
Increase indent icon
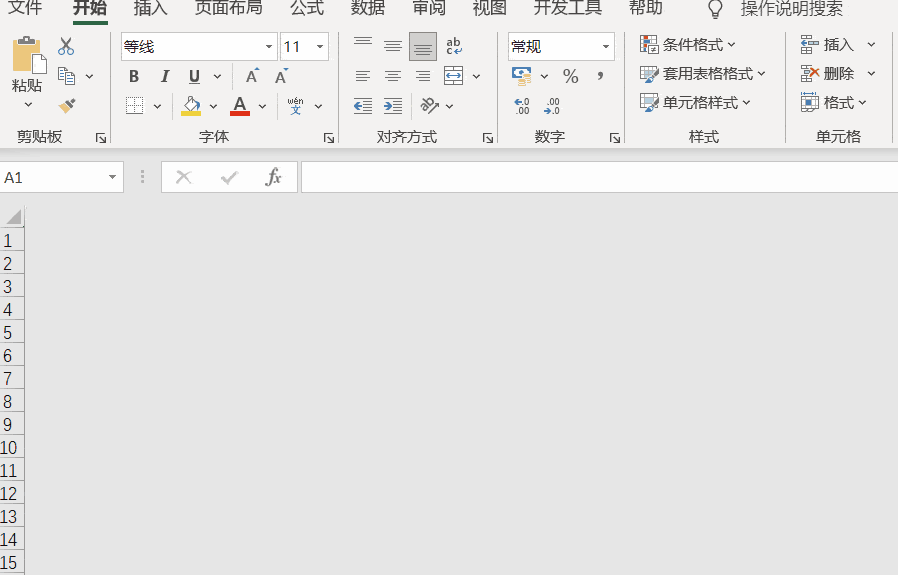393,105
